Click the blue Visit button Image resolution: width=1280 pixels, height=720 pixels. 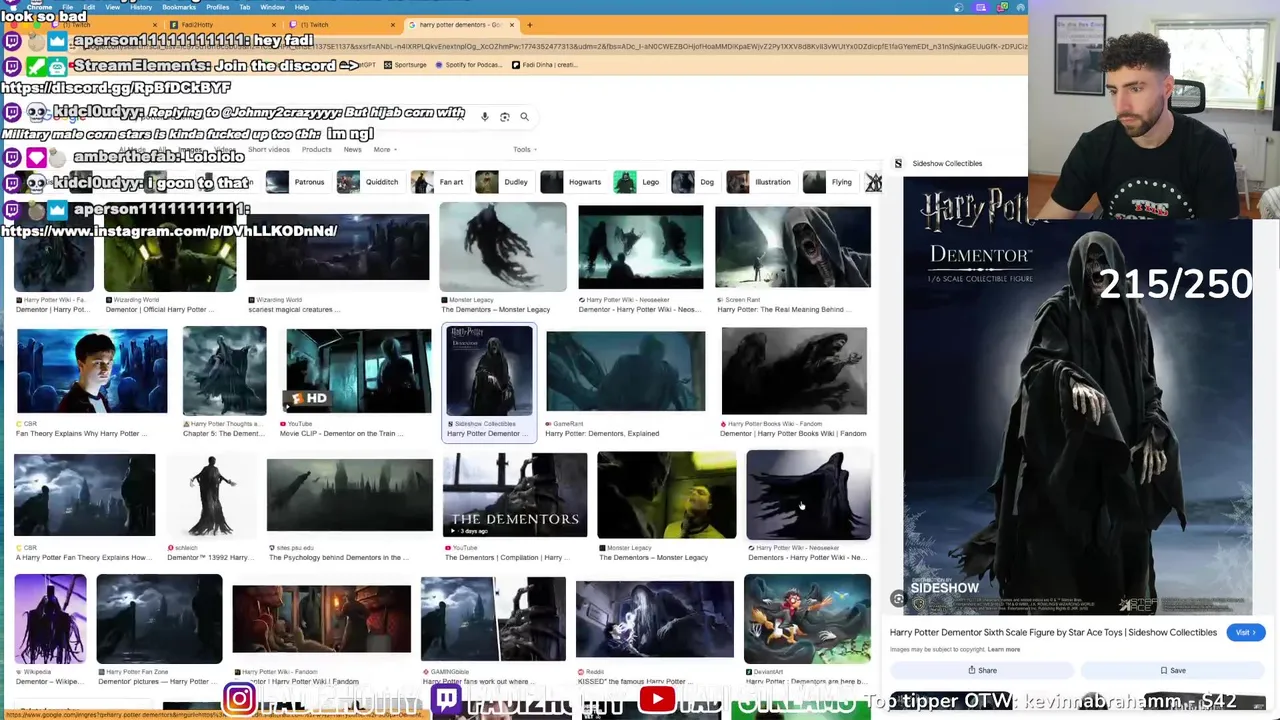point(1245,632)
